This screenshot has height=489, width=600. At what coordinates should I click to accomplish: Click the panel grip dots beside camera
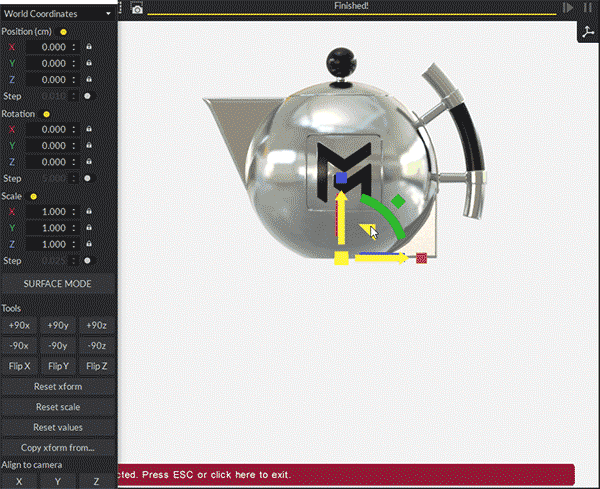coord(120,7)
